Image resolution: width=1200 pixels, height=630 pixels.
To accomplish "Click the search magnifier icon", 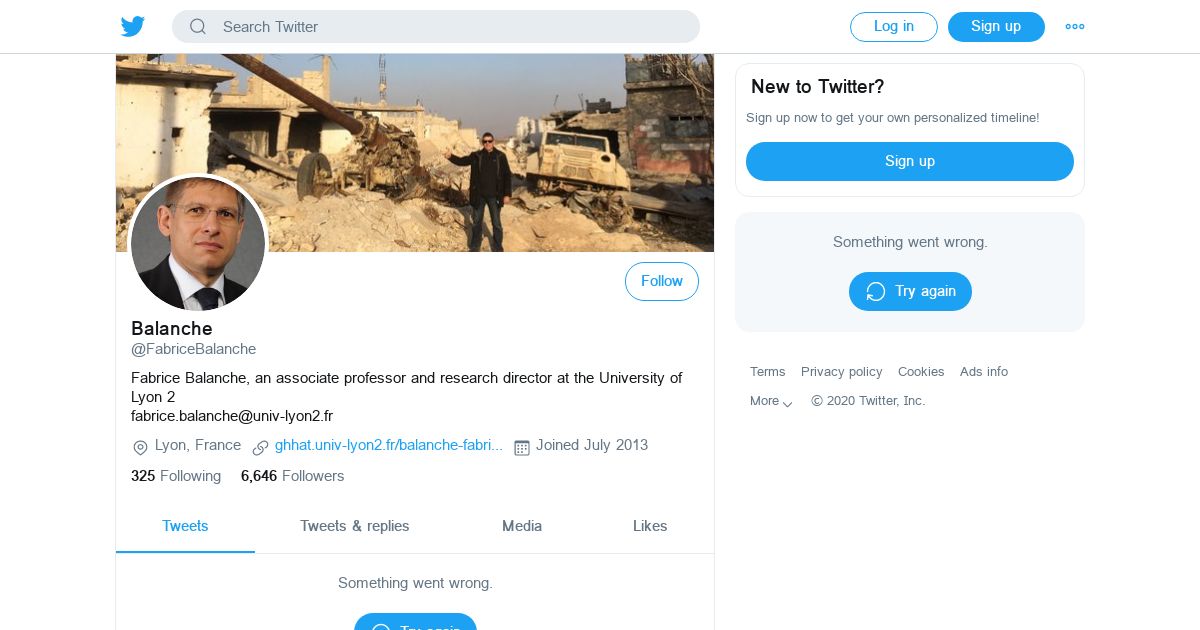I will [x=198, y=27].
